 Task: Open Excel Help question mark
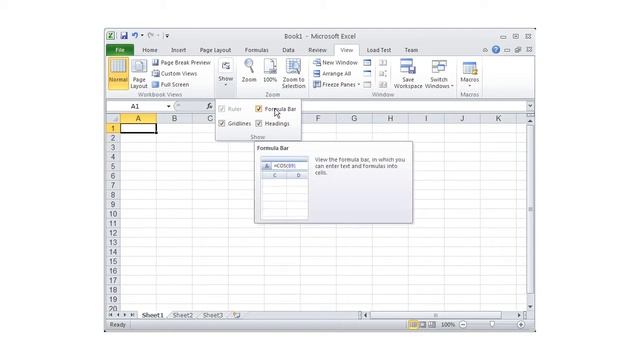[x=496, y=49]
